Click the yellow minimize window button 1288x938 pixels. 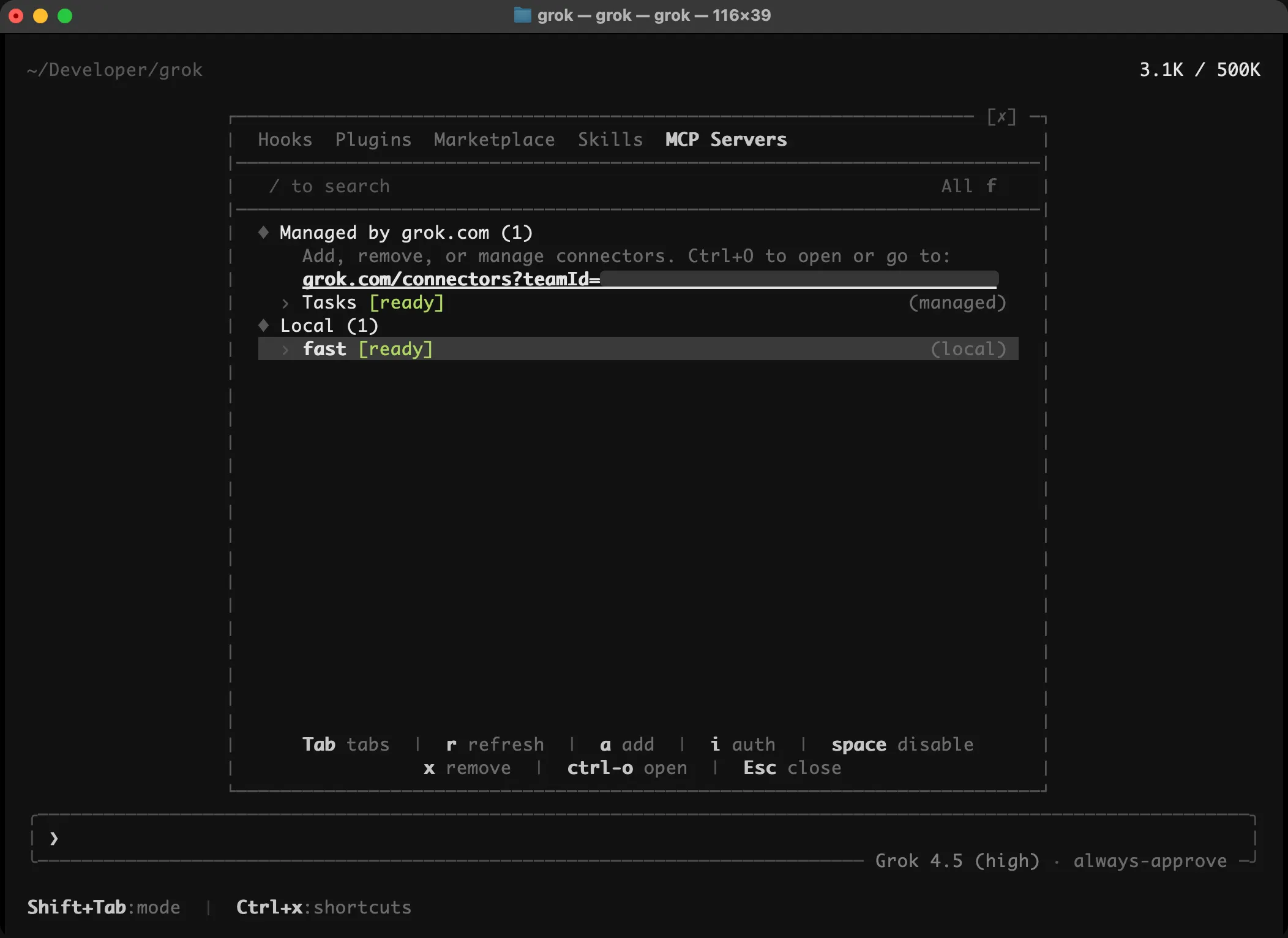click(x=40, y=16)
